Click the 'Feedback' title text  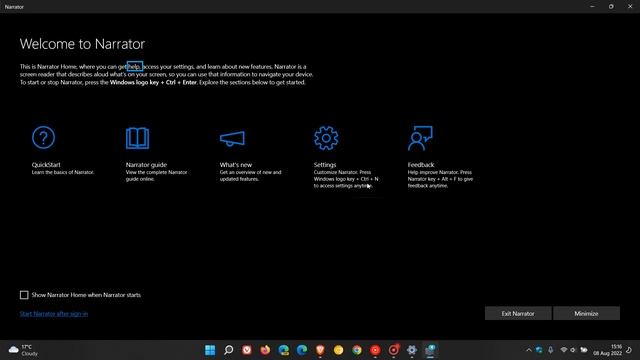pyautogui.click(x=421, y=164)
